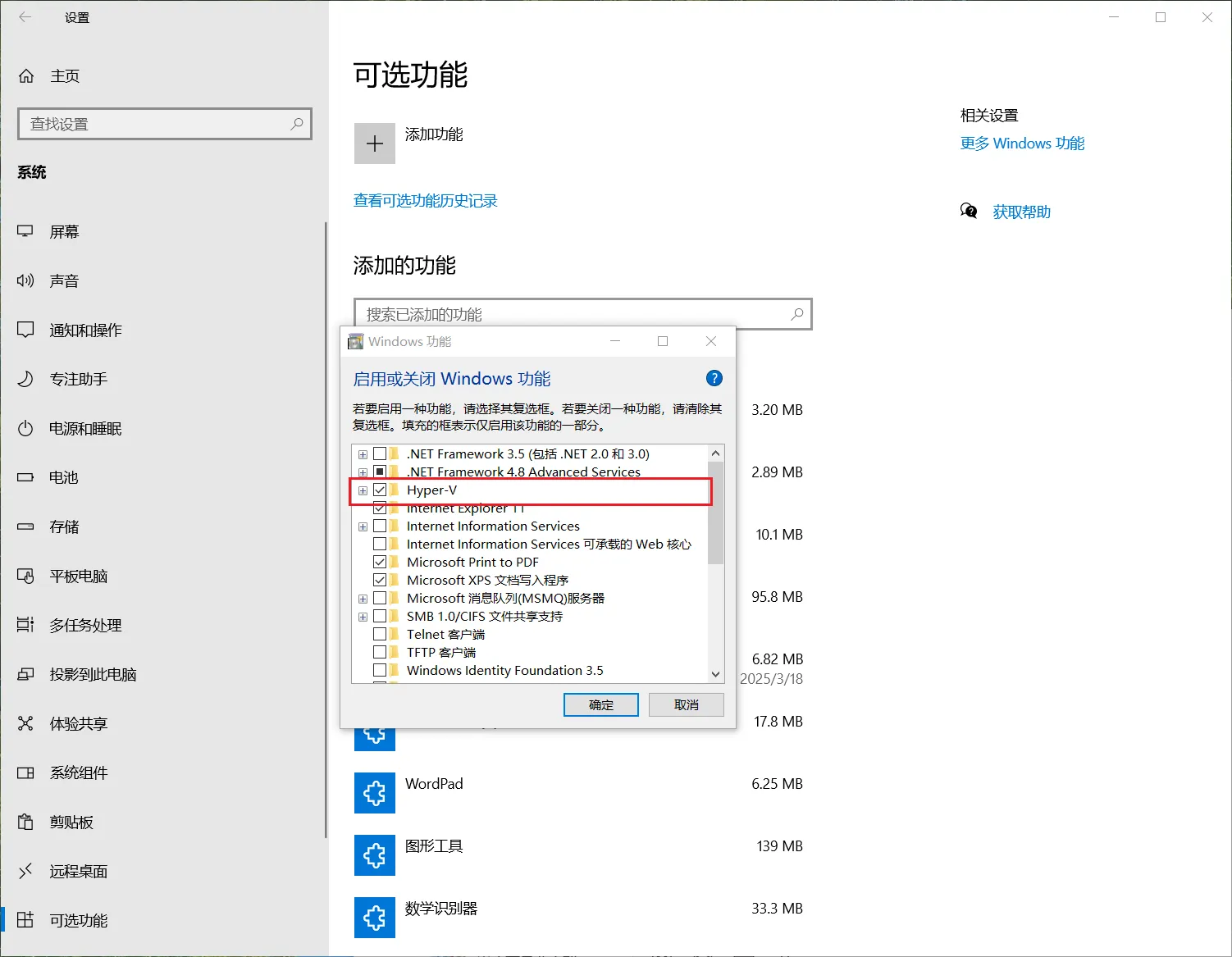The image size is (1232, 957).
Task: Expand Internet Information Services node
Action: click(363, 526)
